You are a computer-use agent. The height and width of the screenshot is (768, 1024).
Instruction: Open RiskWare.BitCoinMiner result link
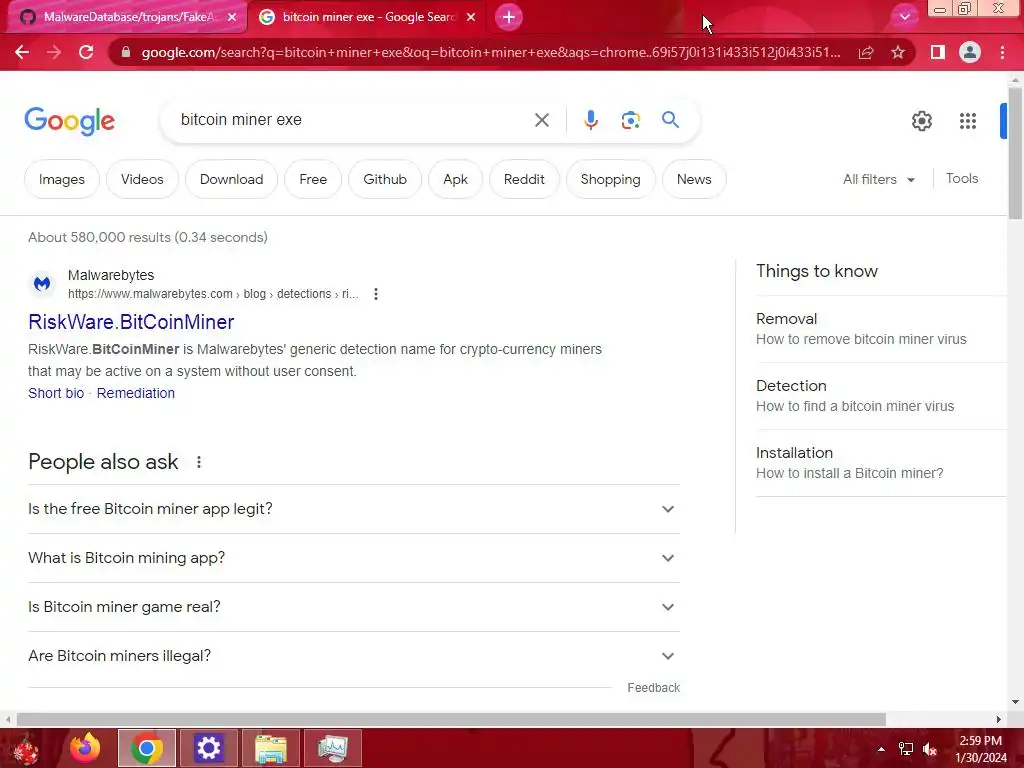(131, 322)
